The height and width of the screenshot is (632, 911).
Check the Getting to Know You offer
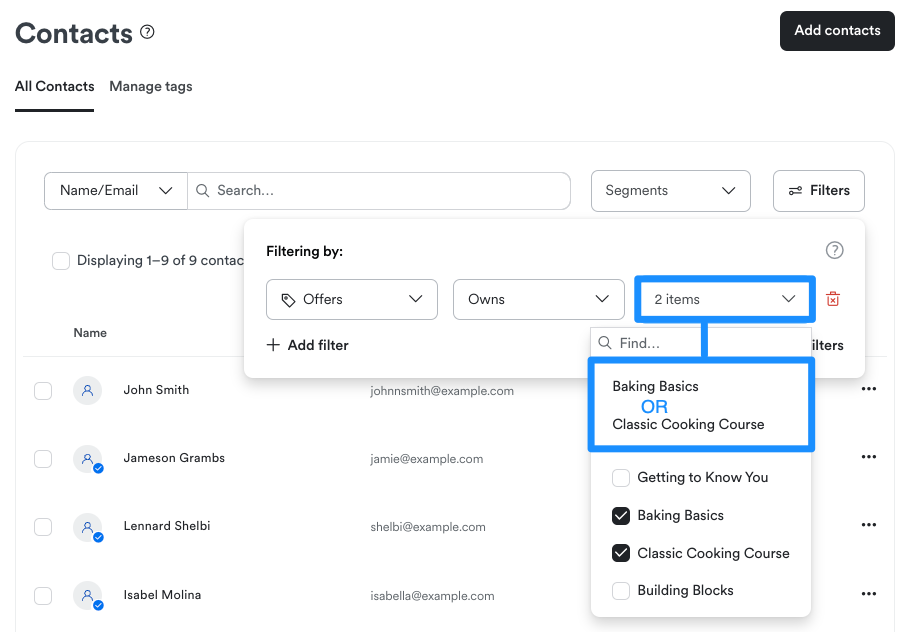click(621, 478)
